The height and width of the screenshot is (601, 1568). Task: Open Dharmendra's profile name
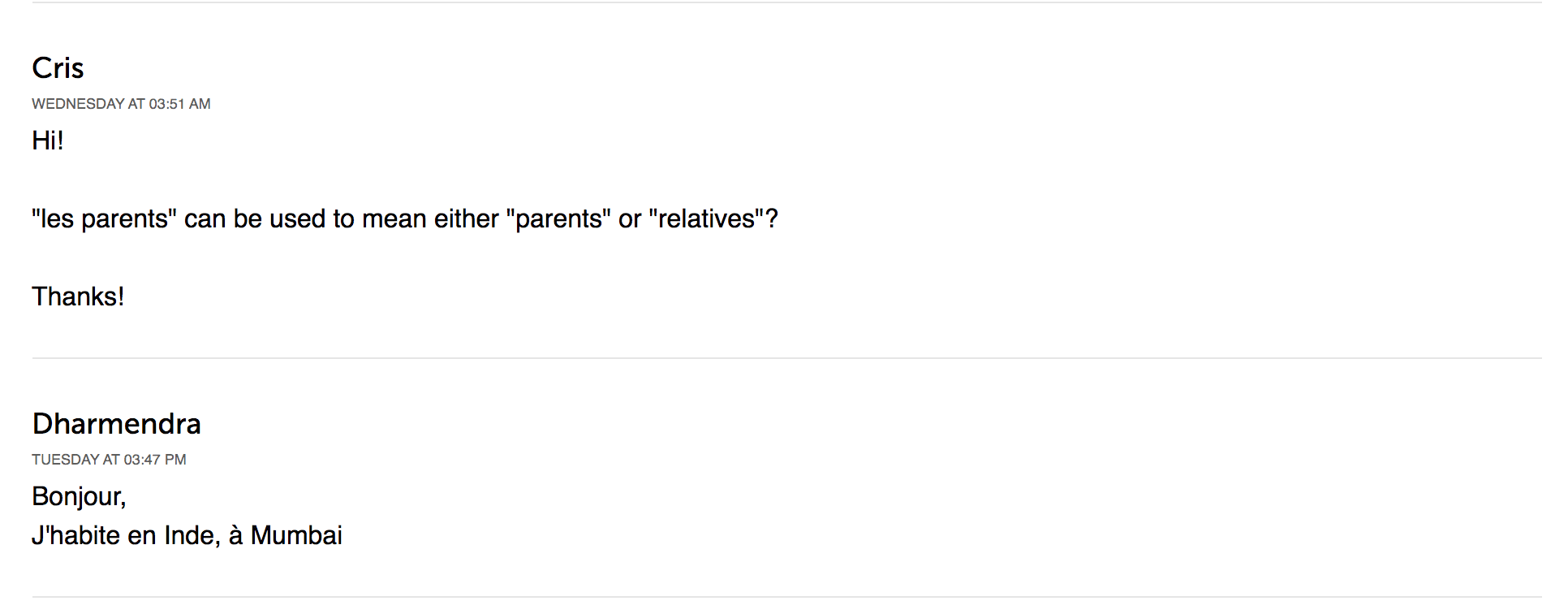[x=116, y=424]
